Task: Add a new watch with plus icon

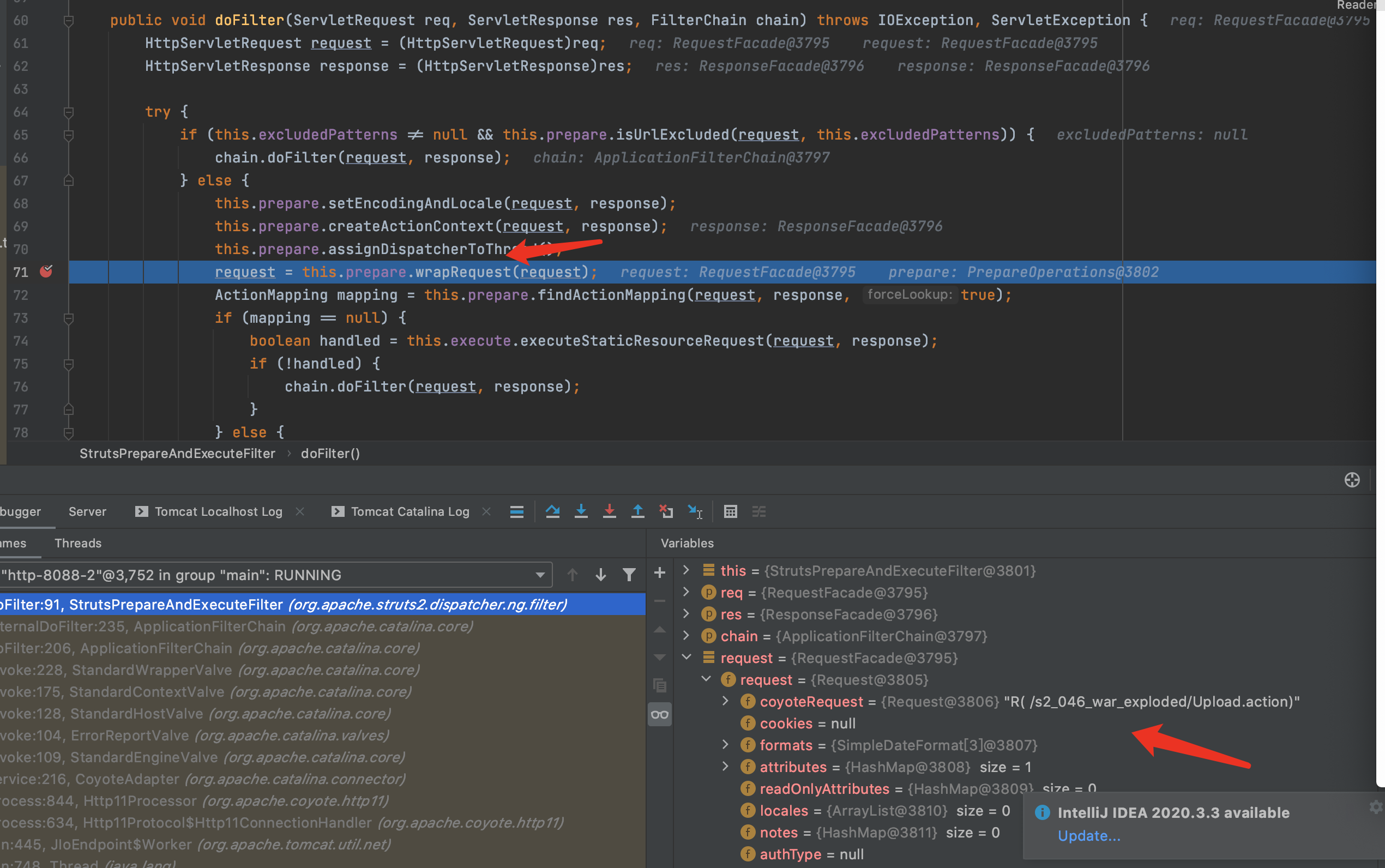Action: click(x=659, y=572)
